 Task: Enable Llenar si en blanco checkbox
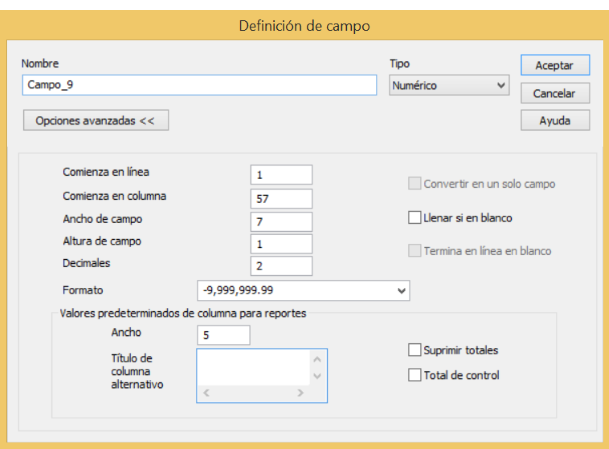tap(415, 218)
